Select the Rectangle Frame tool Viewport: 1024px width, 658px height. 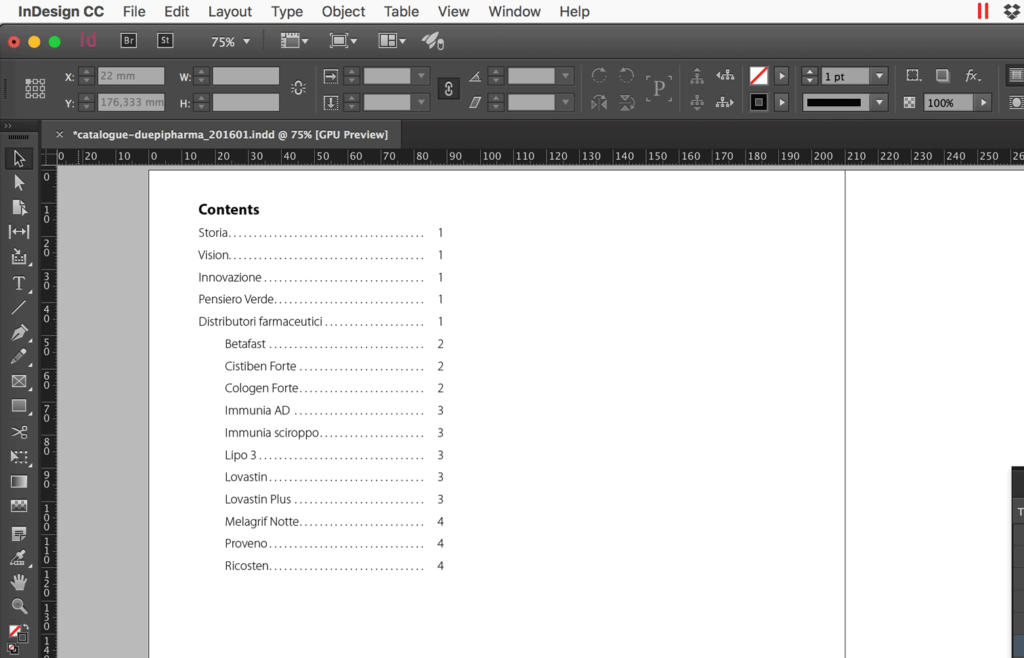[x=19, y=382]
